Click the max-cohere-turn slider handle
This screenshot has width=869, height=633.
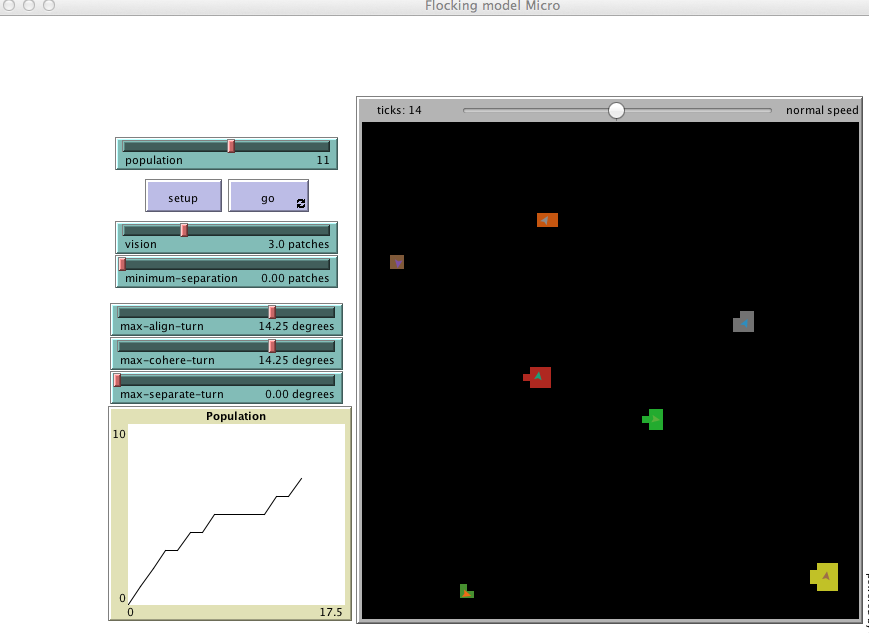(271, 346)
